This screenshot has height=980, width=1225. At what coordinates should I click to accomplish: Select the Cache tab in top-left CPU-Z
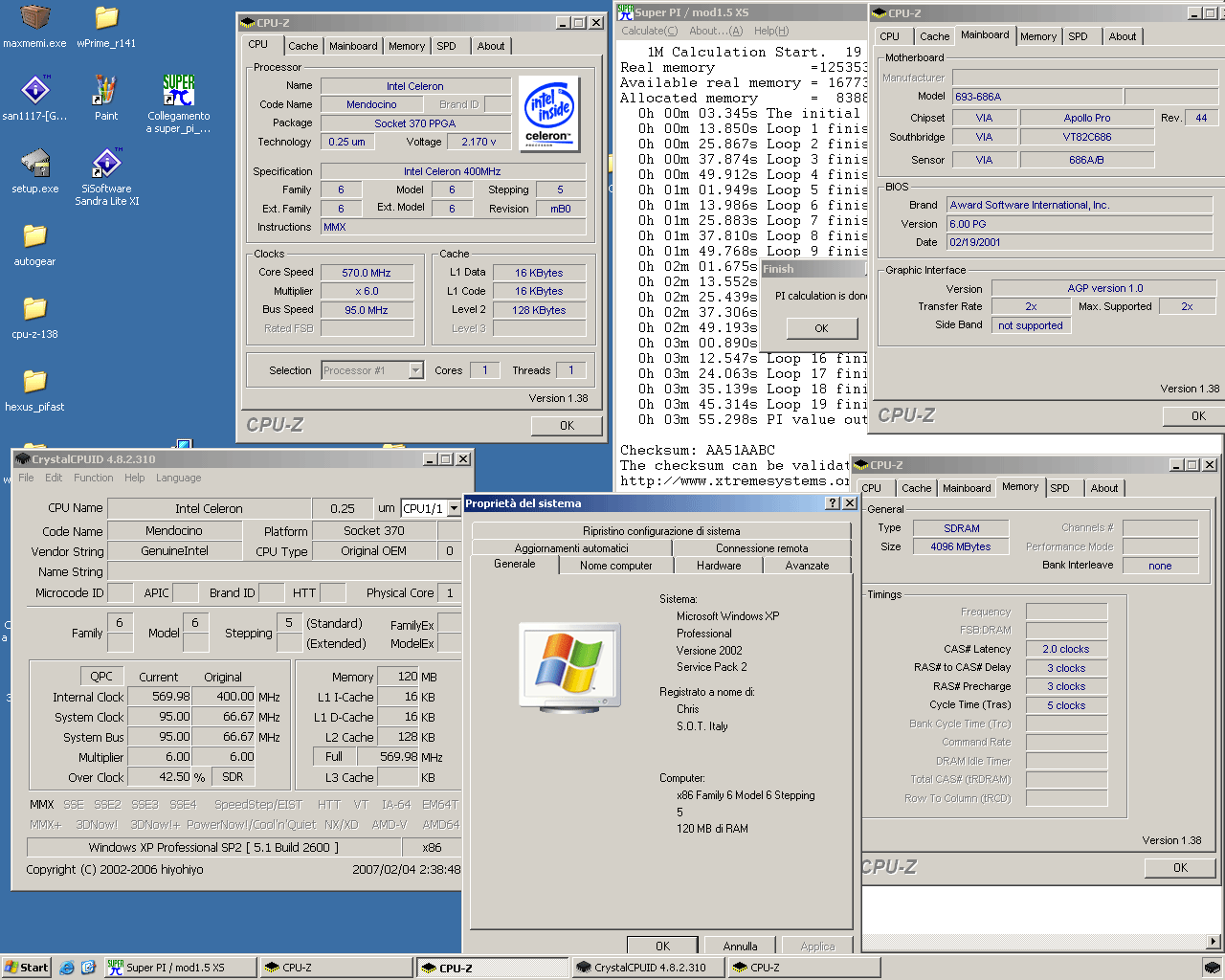tap(302, 46)
